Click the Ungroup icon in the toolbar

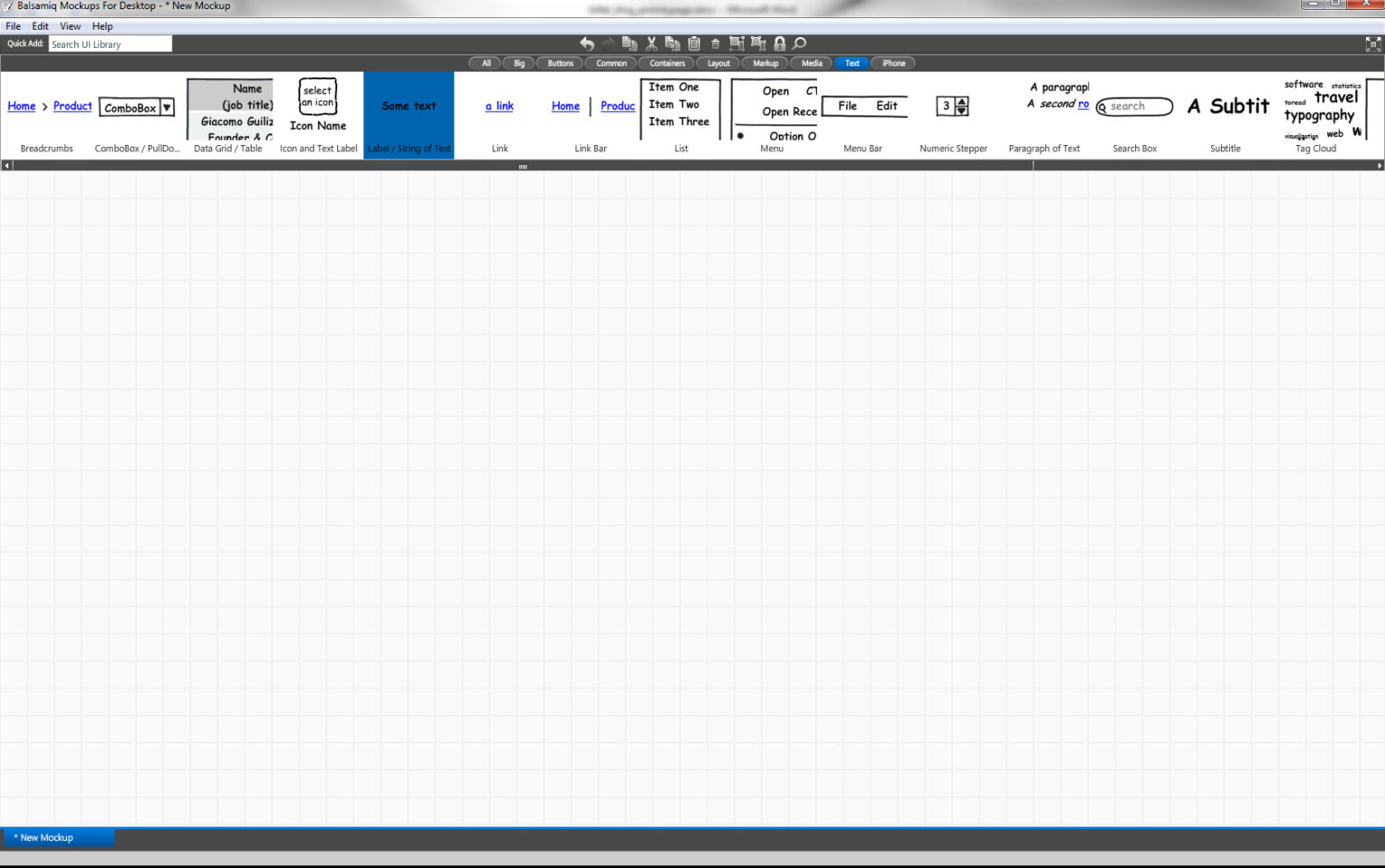(757, 42)
